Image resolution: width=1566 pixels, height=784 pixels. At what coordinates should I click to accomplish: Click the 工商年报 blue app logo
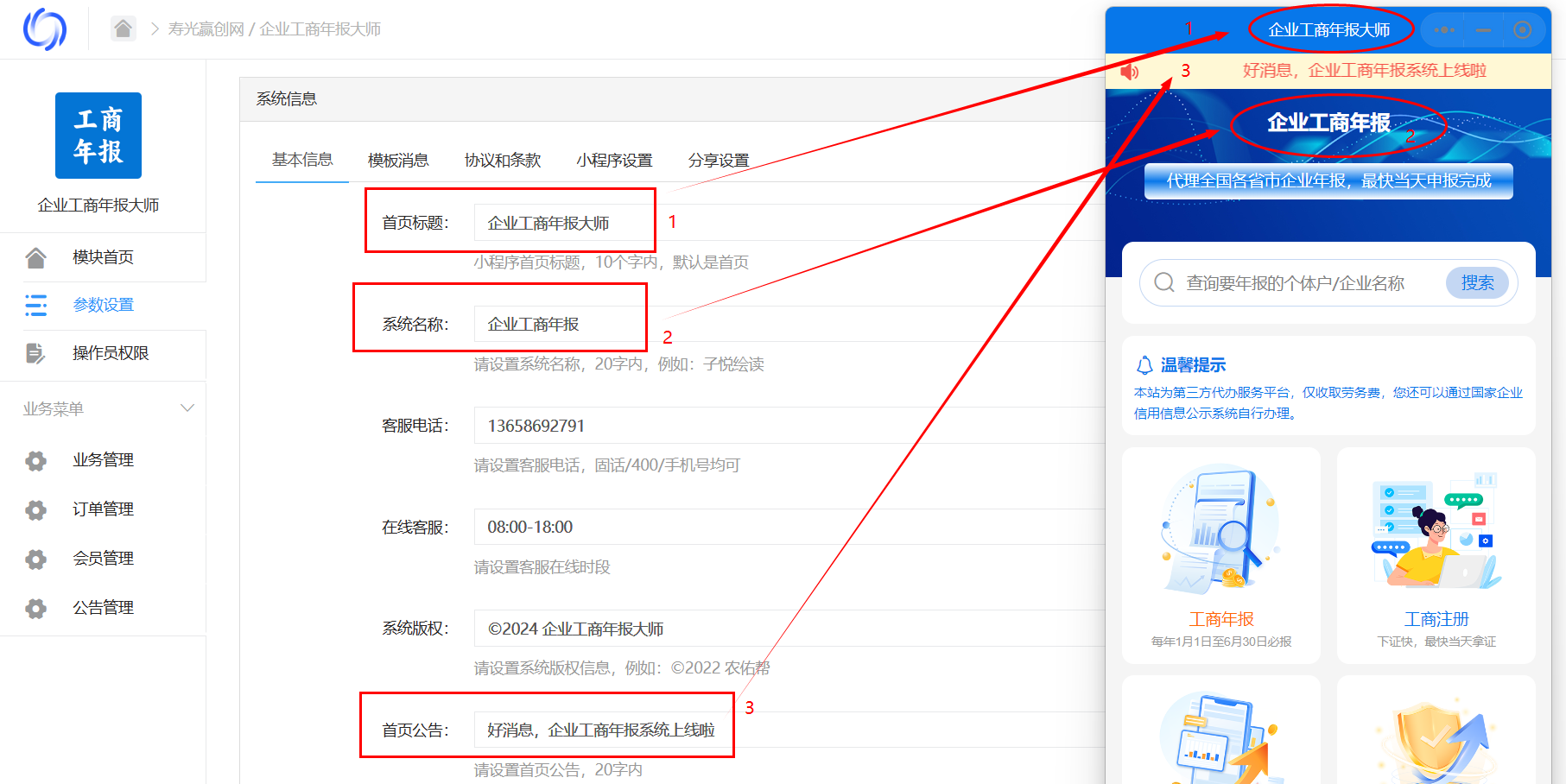click(98, 136)
